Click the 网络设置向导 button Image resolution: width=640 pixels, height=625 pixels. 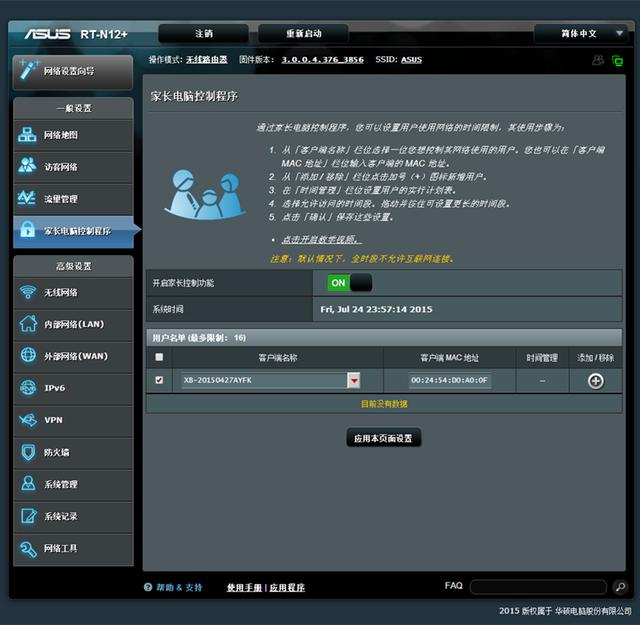[73, 71]
